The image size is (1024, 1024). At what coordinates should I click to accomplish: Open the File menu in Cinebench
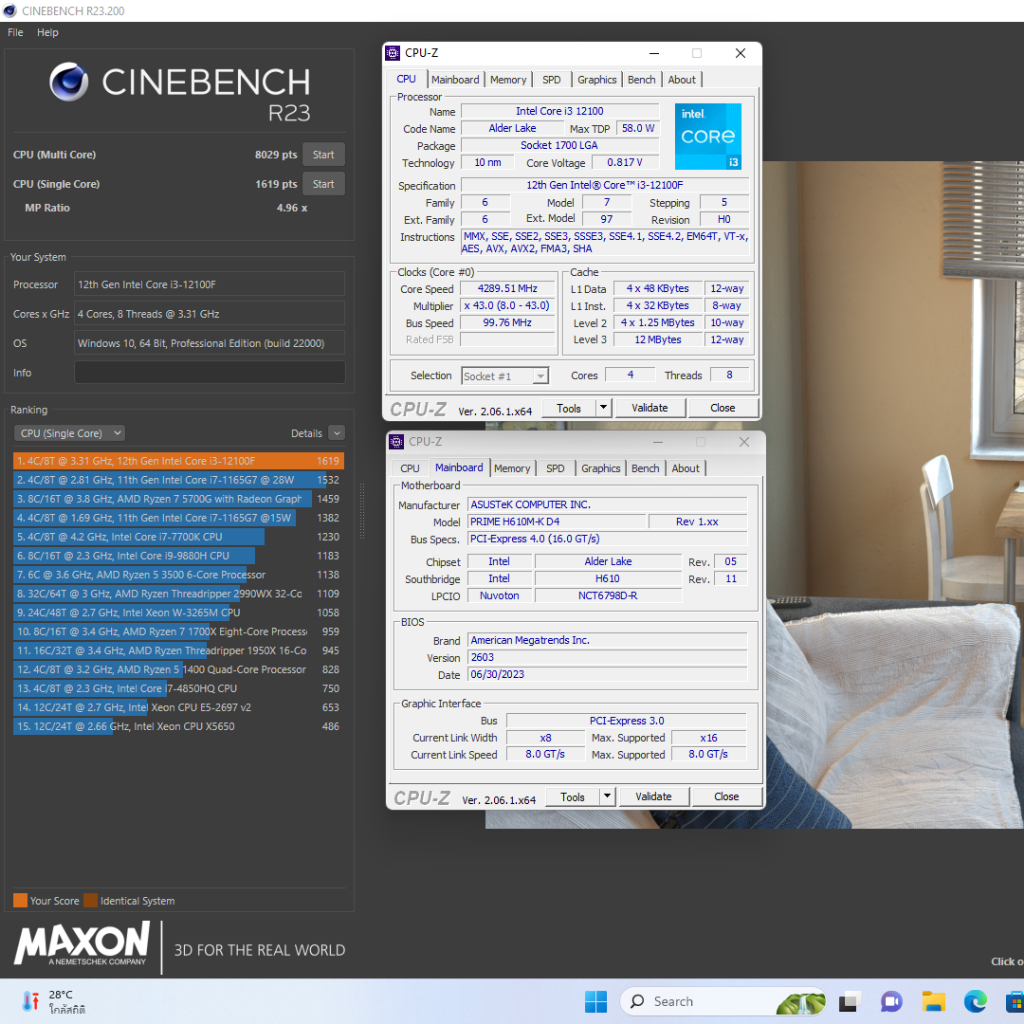pyautogui.click(x=15, y=32)
